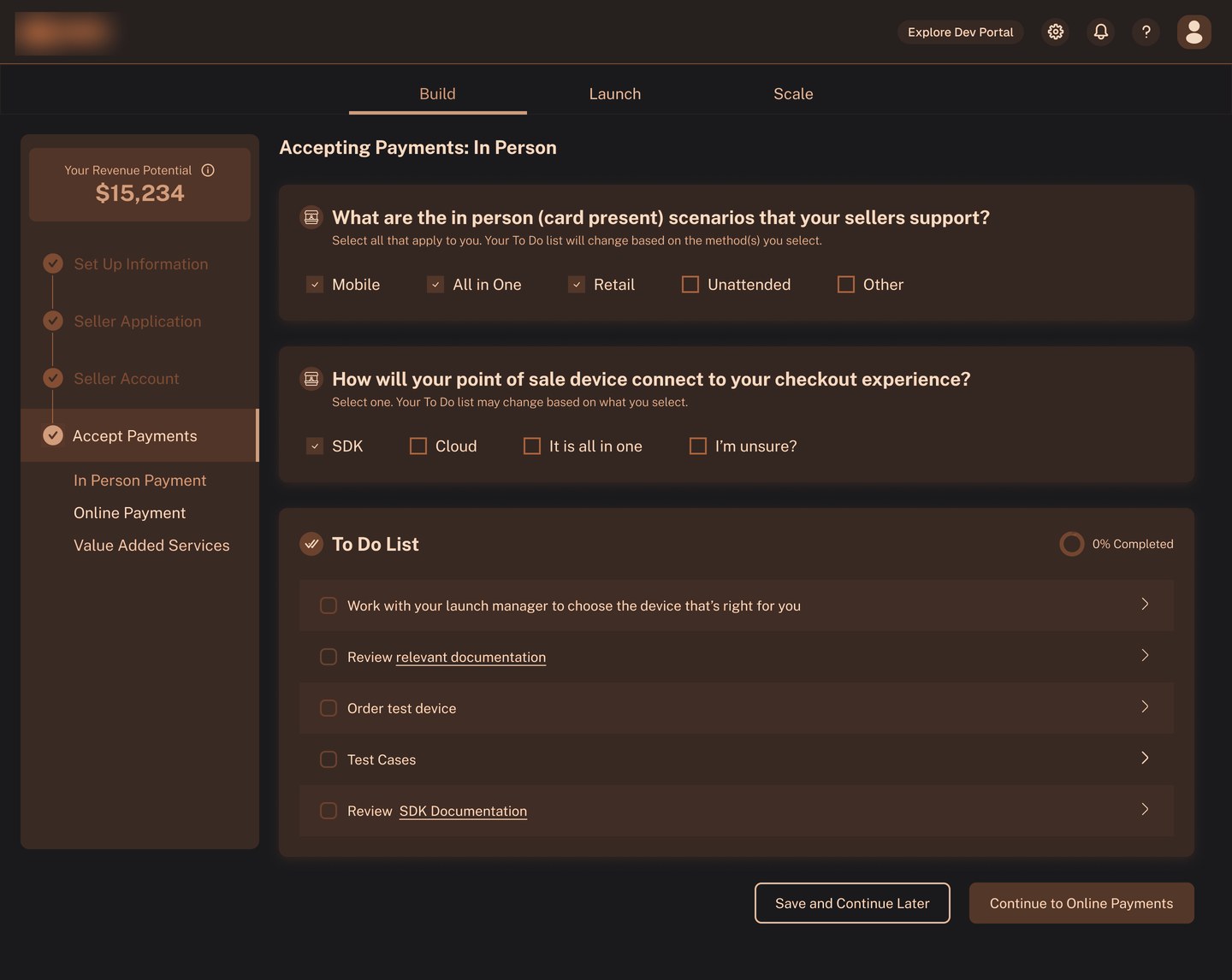Open In Person Payment in sidebar
This screenshot has height=980, width=1232.
tap(140, 481)
